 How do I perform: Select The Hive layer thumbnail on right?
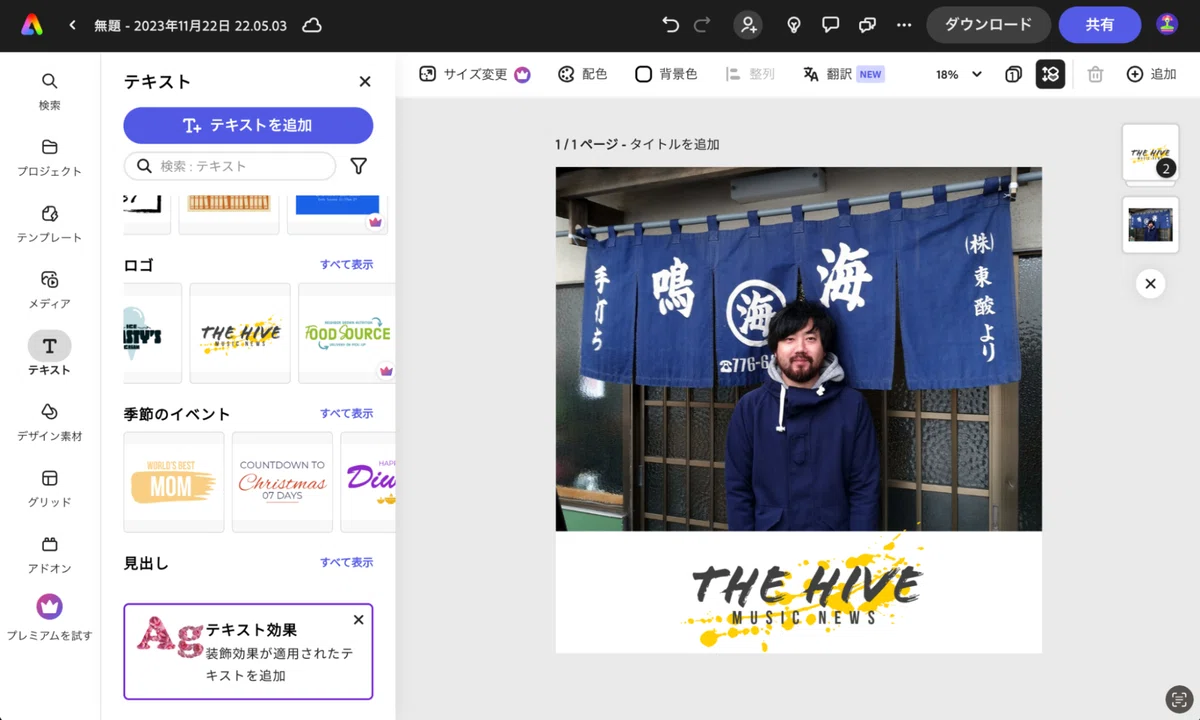1150,153
